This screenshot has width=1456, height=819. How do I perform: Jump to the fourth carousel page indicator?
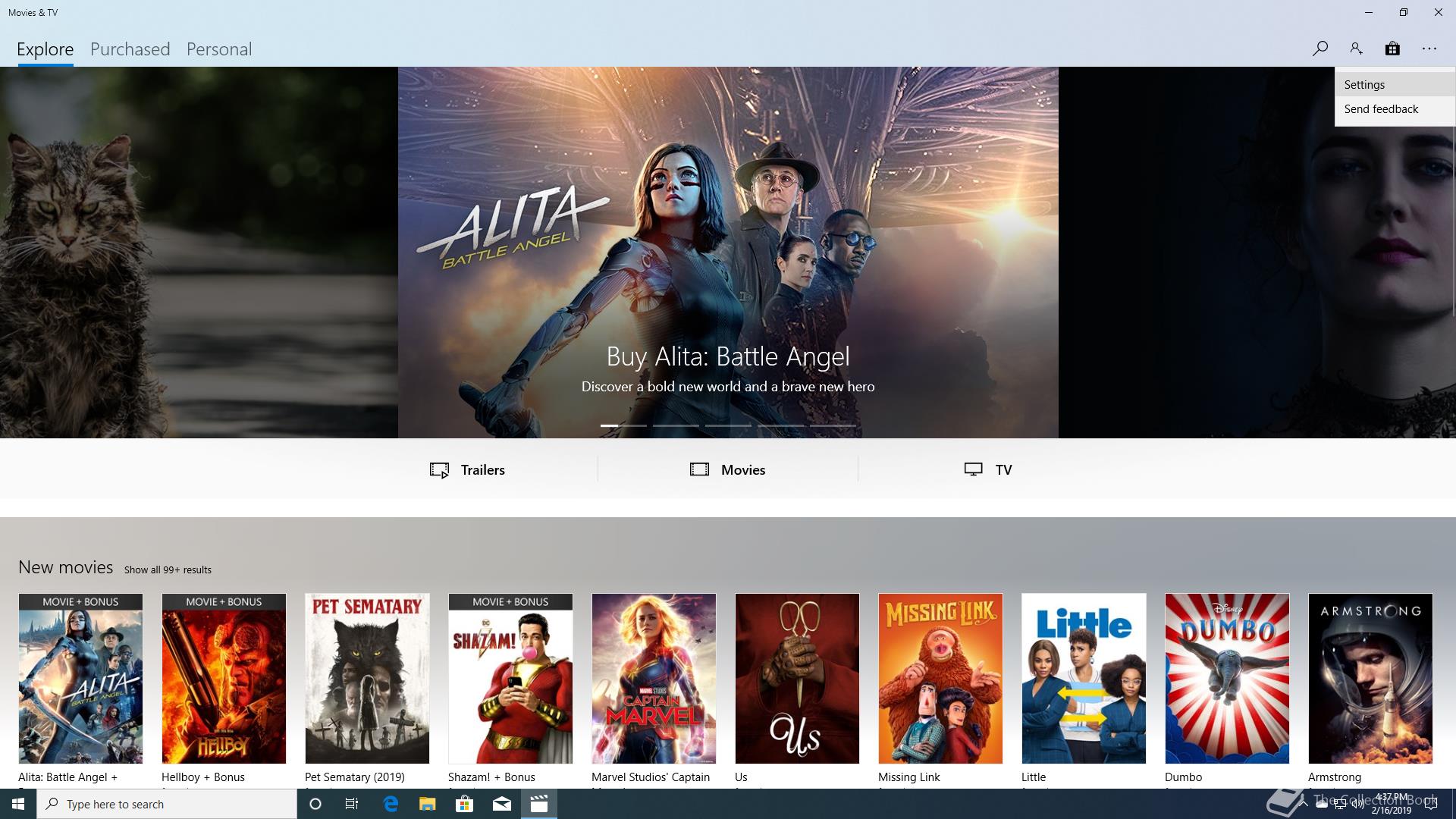click(780, 425)
